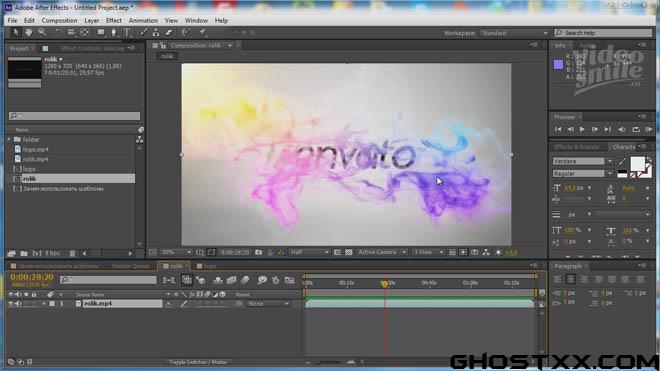
Task: Toggle transparency grid in the viewer
Action: point(349,252)
